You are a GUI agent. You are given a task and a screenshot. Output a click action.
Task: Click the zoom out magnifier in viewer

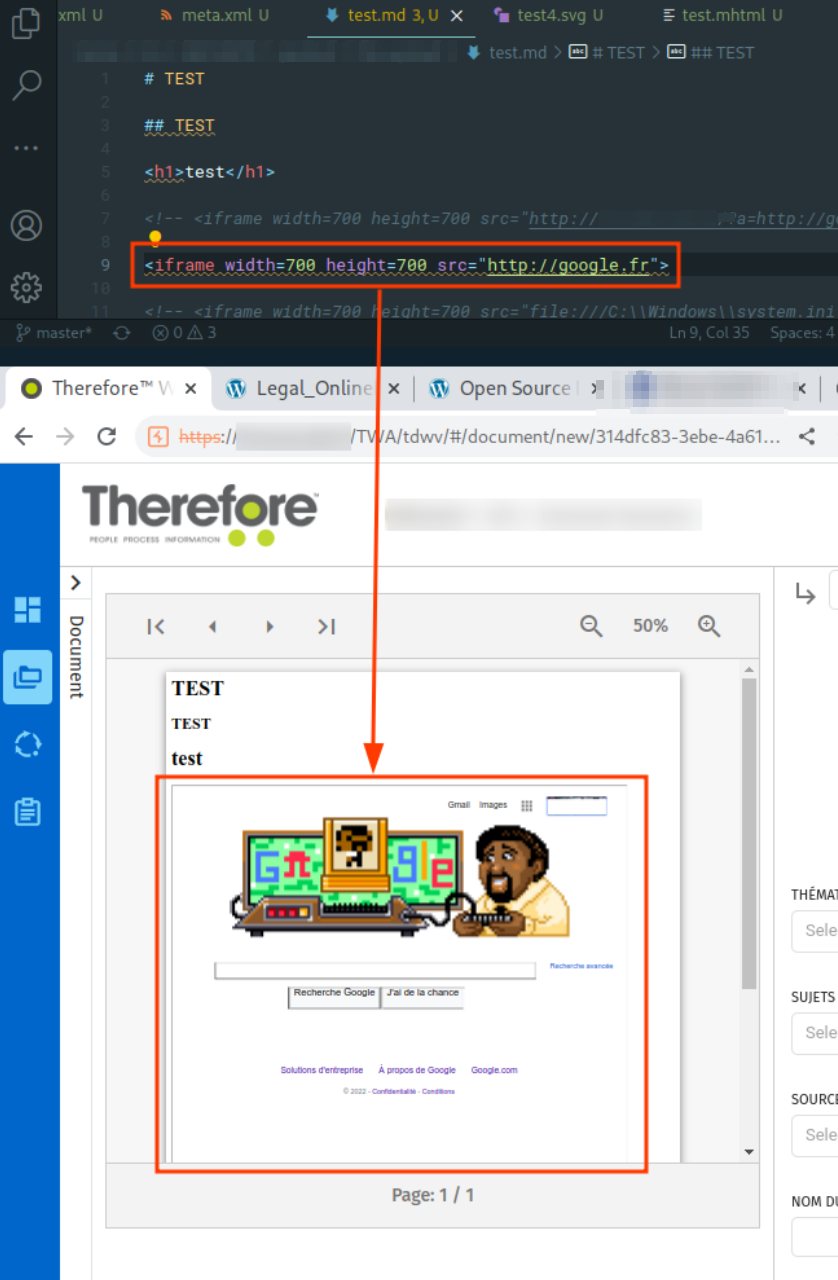591,626
